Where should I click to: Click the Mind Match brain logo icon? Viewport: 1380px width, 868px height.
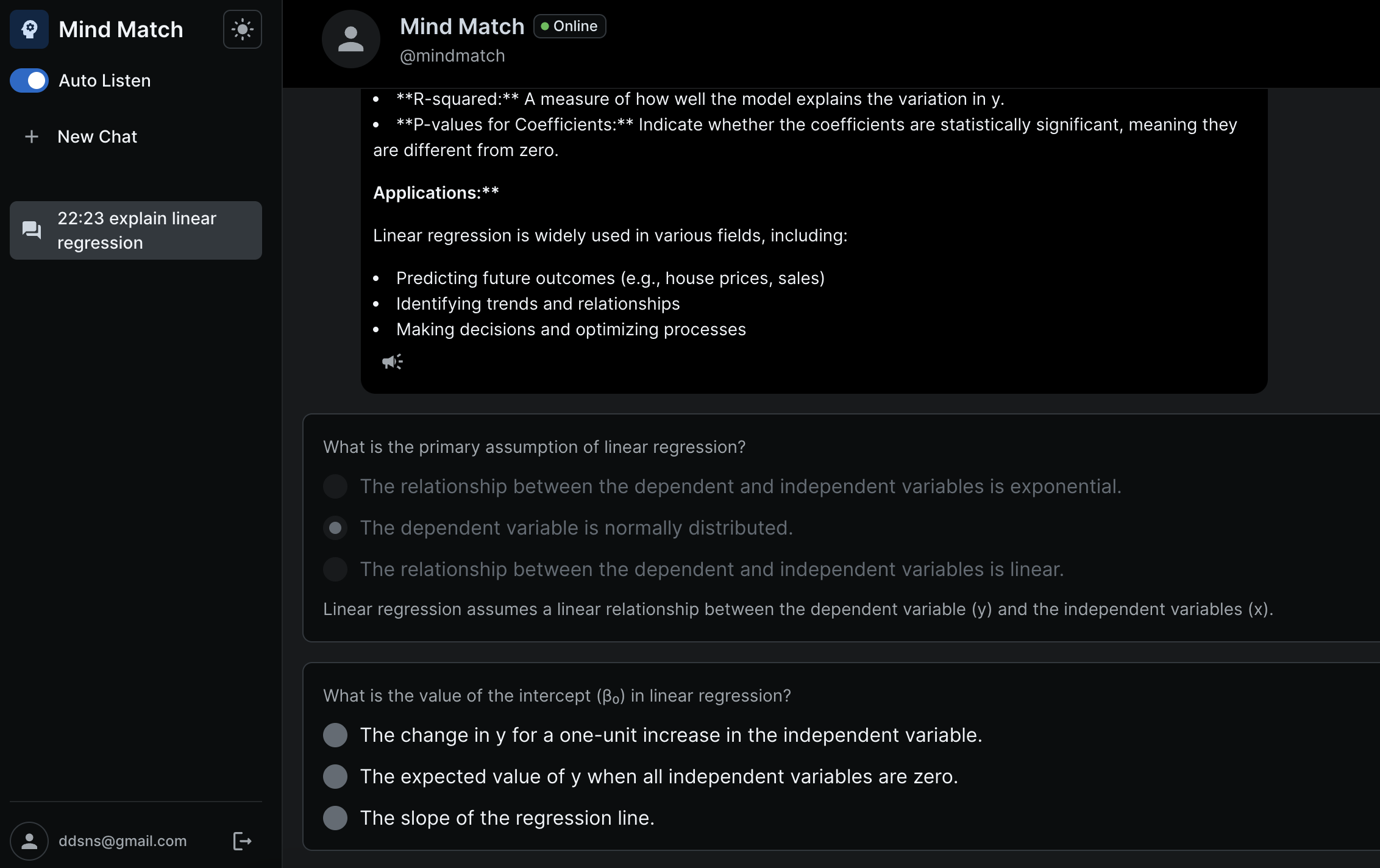[29, 29]
